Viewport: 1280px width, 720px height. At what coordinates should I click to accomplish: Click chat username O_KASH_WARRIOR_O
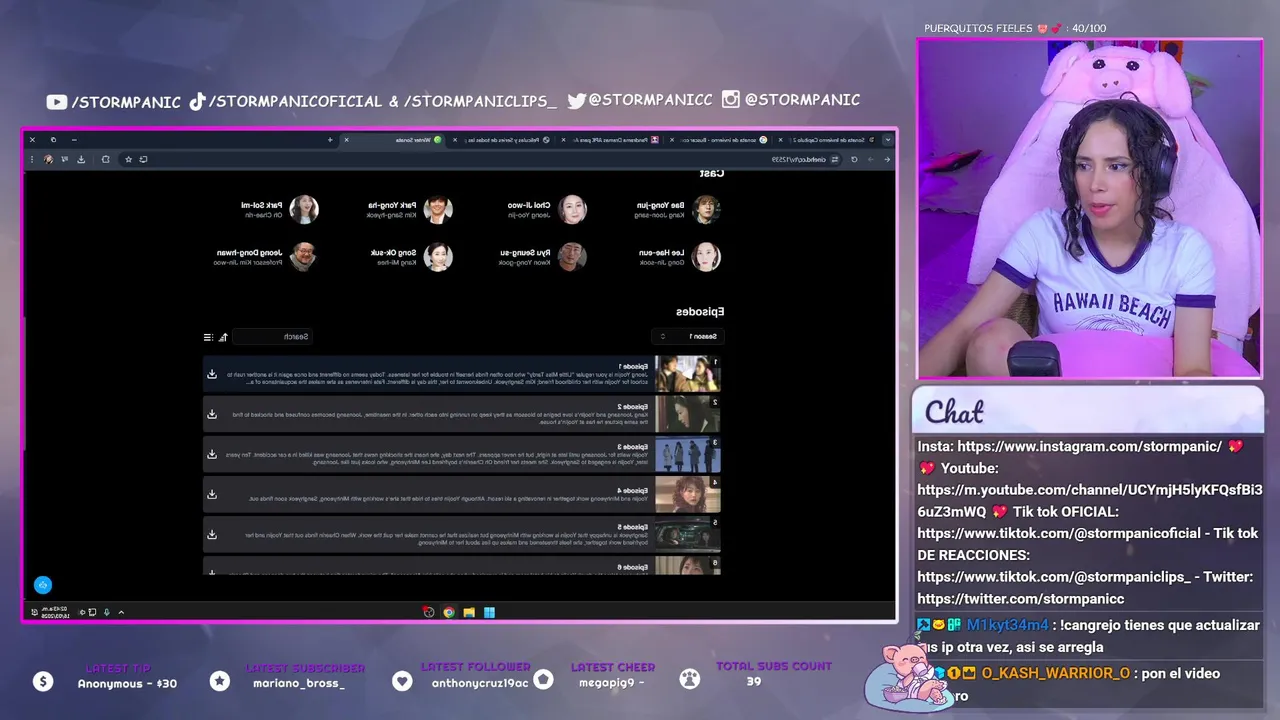[x=1055, y=673]
